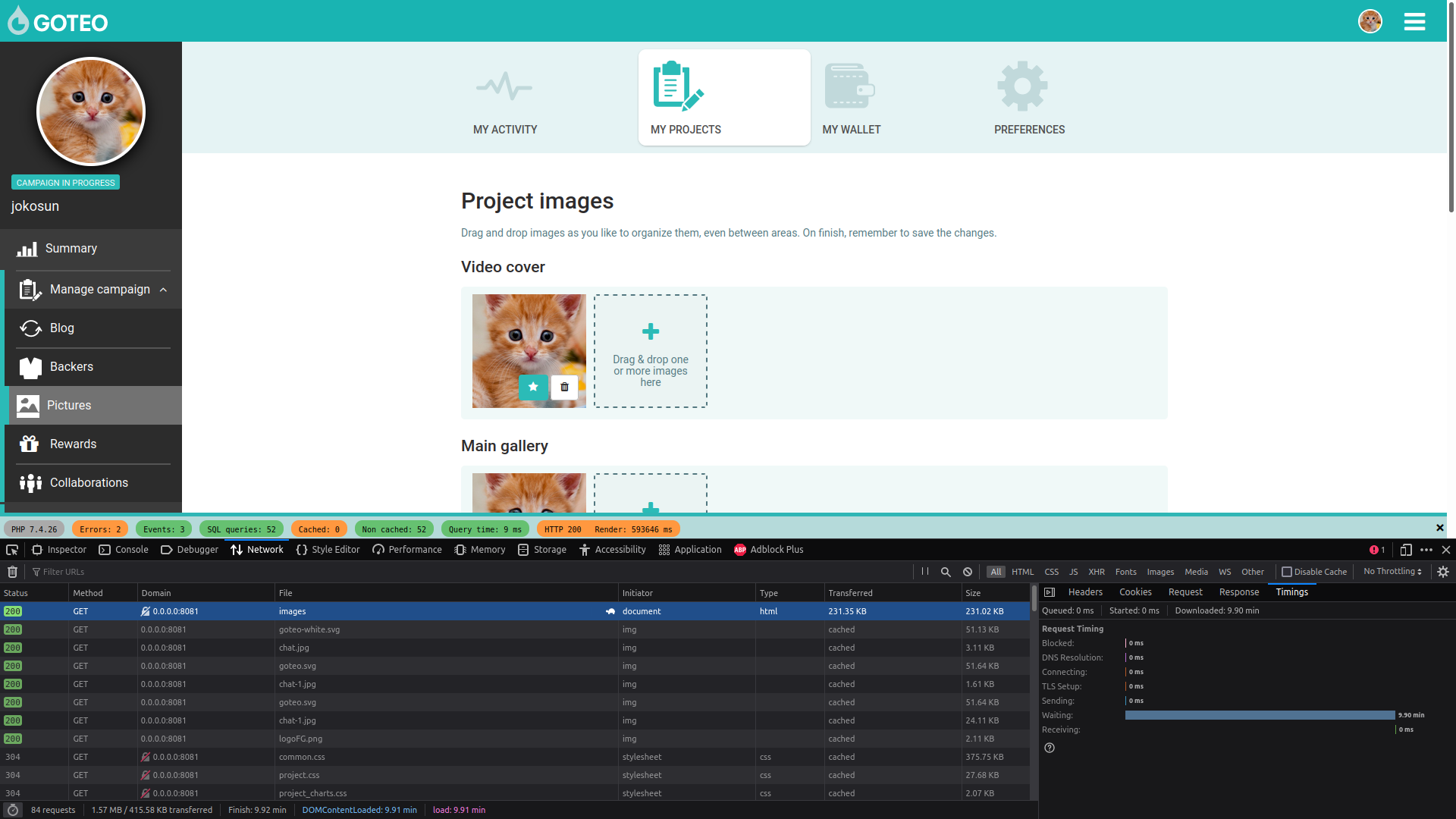The width and height of the screenshot is (1456, 819).
Task: Click the request blocking icon
Action: click(x=968, y=572)
